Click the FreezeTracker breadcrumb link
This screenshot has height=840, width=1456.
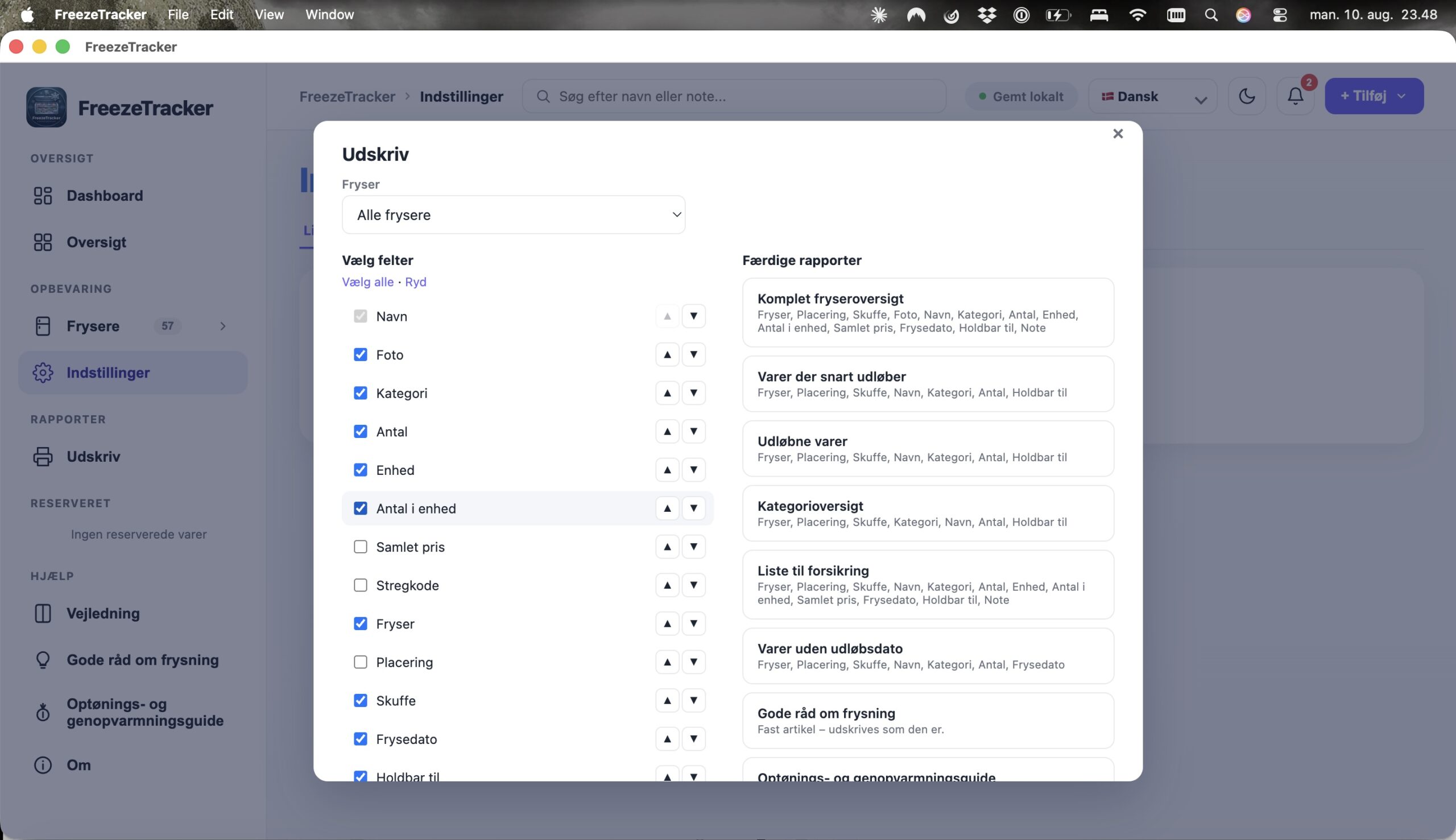(x=348, y=96)
